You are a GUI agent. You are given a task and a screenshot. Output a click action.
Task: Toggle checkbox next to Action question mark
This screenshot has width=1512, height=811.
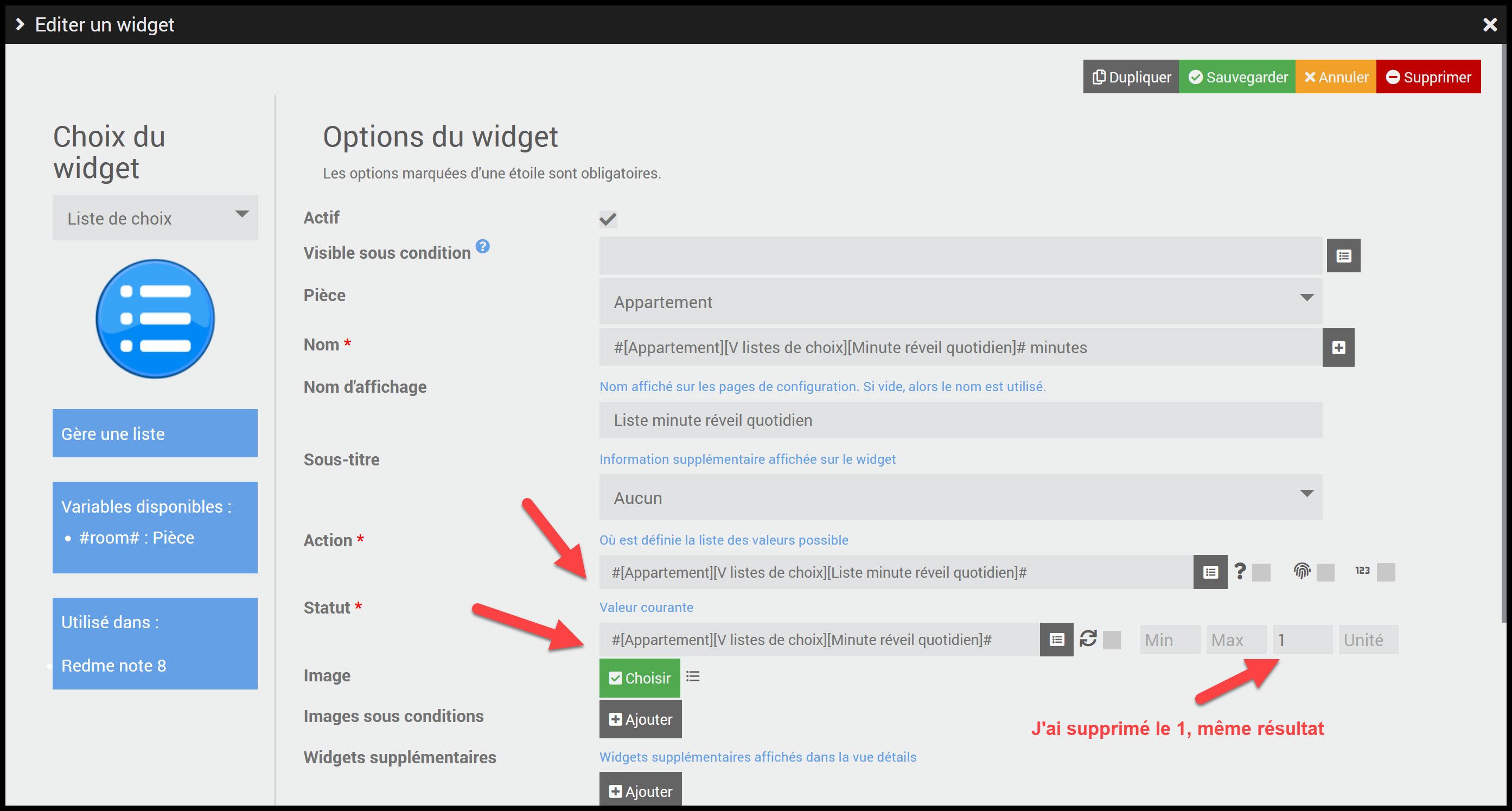1261,572
